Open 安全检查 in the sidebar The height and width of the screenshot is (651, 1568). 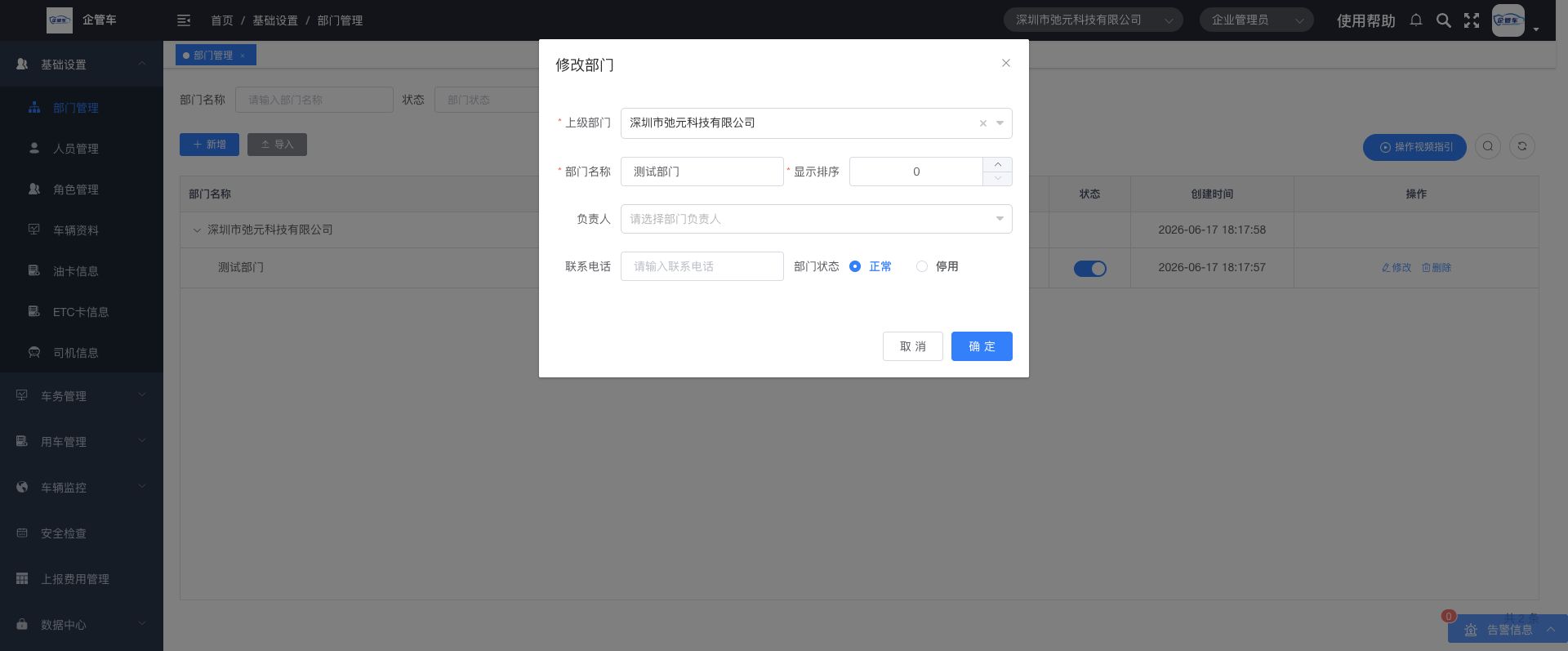82,533
